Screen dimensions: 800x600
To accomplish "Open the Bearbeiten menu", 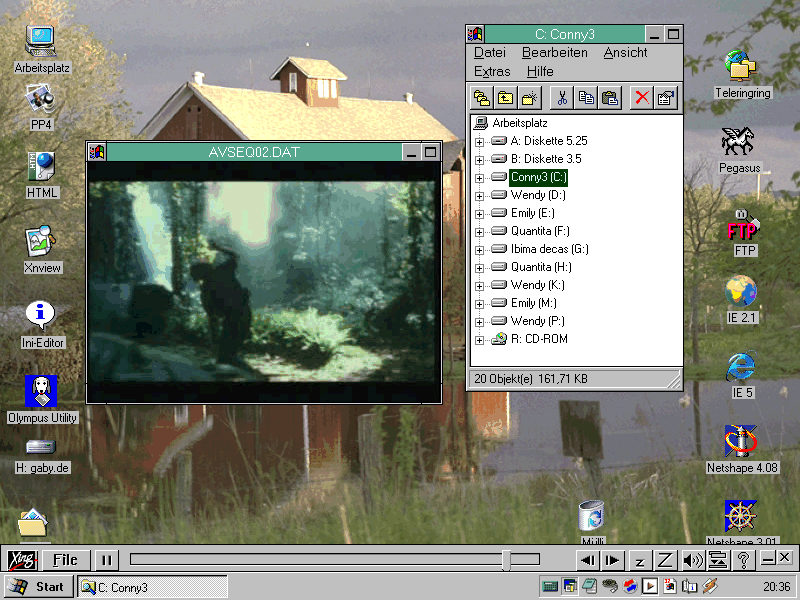I will [554, 52].
